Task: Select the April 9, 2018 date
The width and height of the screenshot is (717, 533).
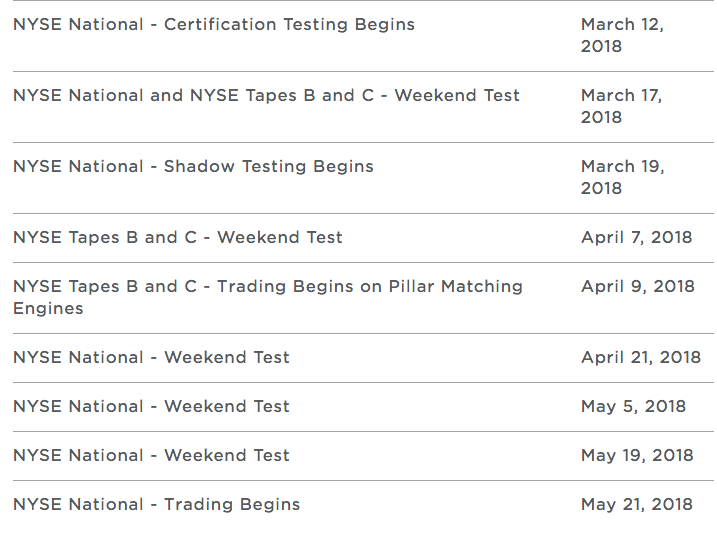Action: pyautogui.click(x=637, y=287)
